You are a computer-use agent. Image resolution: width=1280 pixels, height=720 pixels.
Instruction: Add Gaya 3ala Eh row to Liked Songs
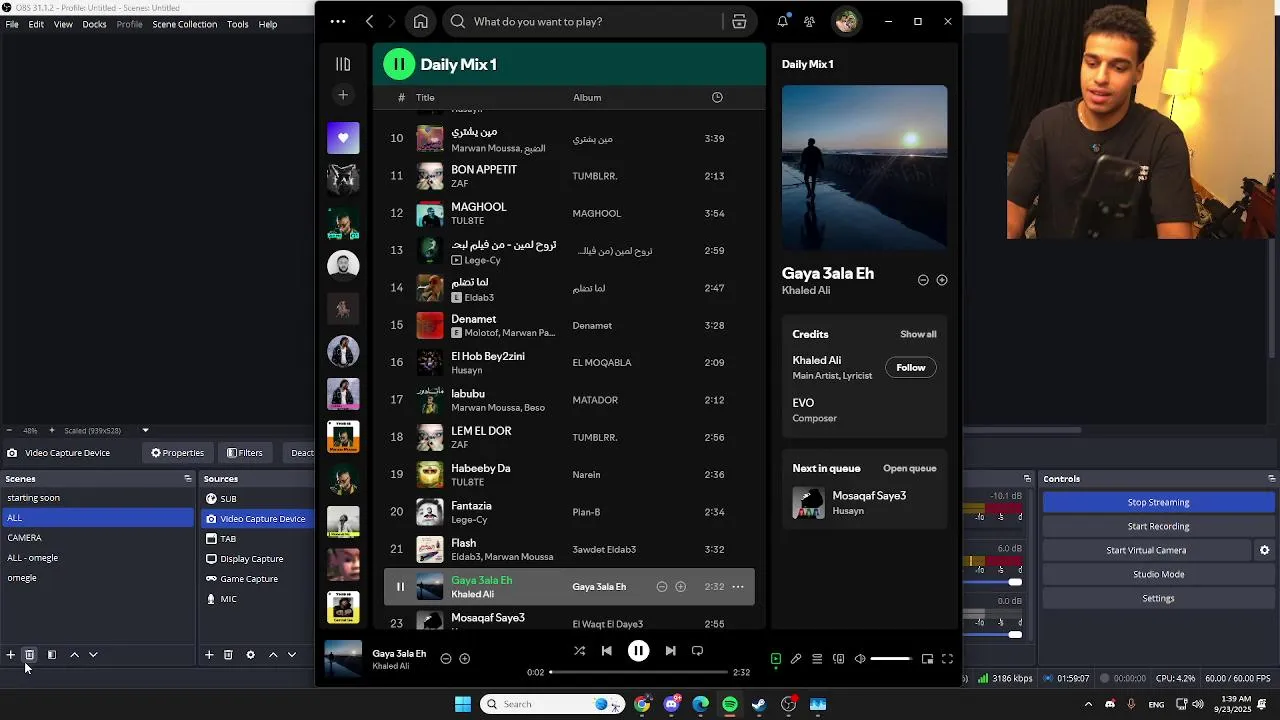680,587
